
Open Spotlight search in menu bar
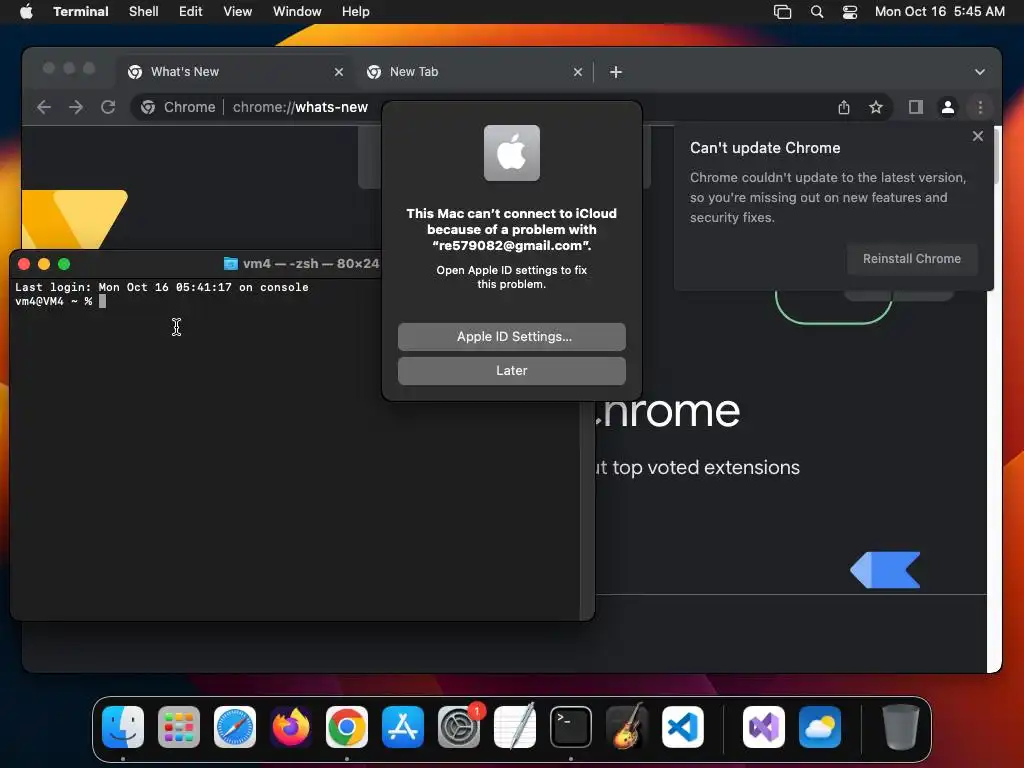[817, 12]
